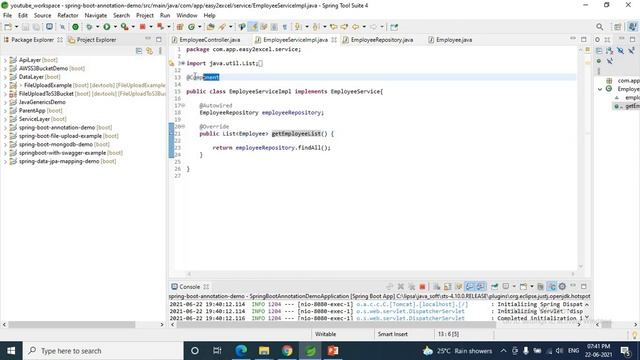Collapse the getEmployeeList method fold at line 20

click(x=183, y=127)
